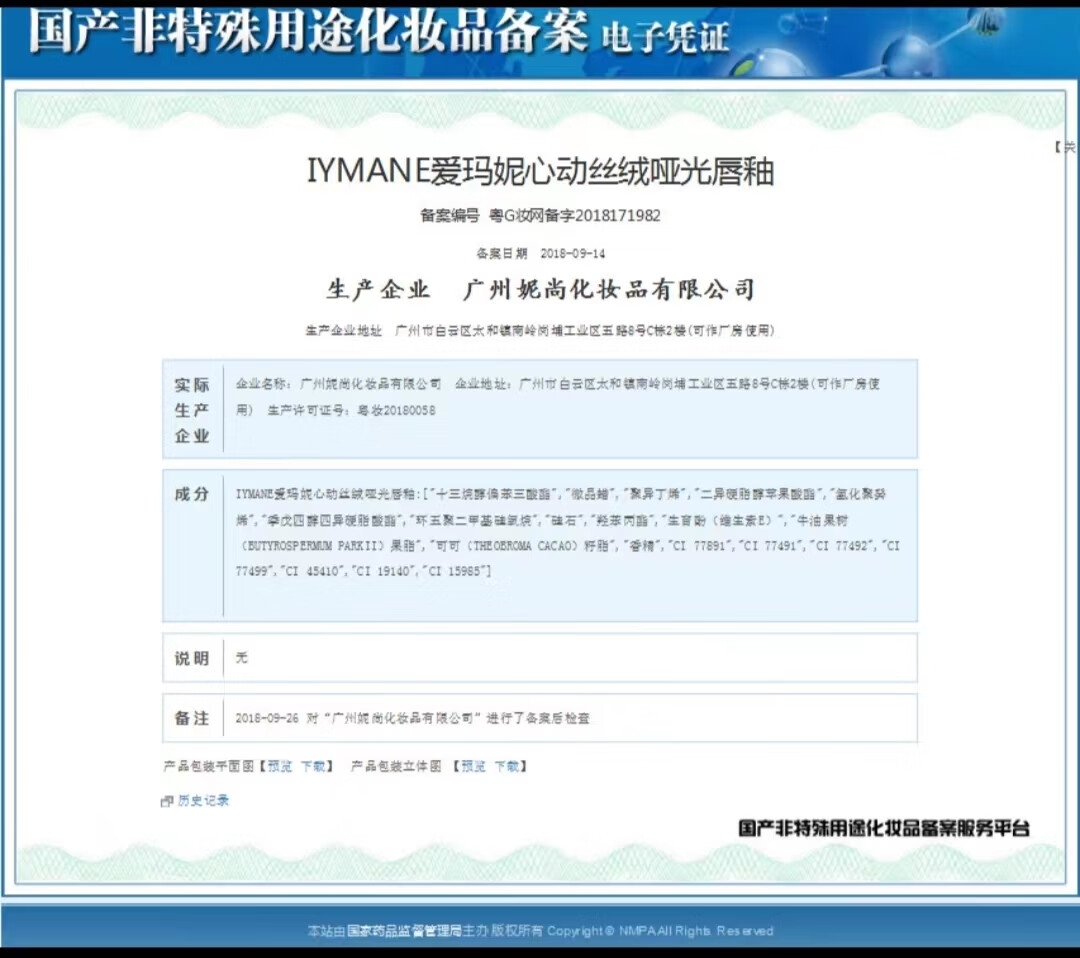Click the 电子凭证 header text

[x=665, y=37]
